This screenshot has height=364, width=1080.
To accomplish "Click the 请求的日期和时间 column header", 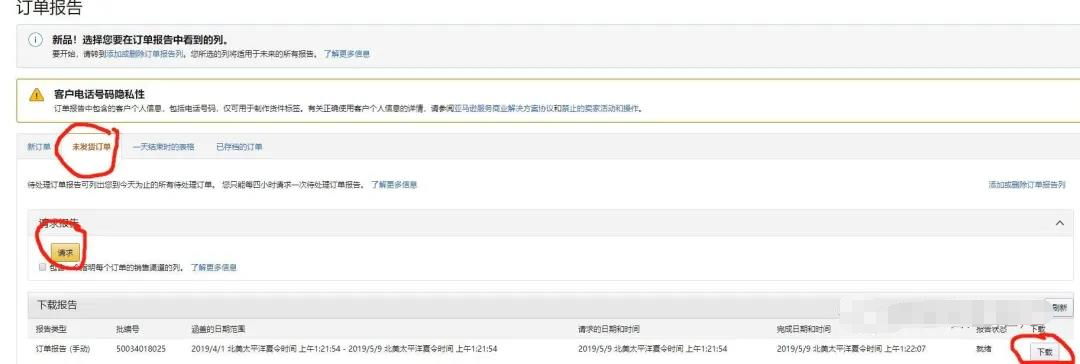I will pyautogui.click(x=609, y=330).
